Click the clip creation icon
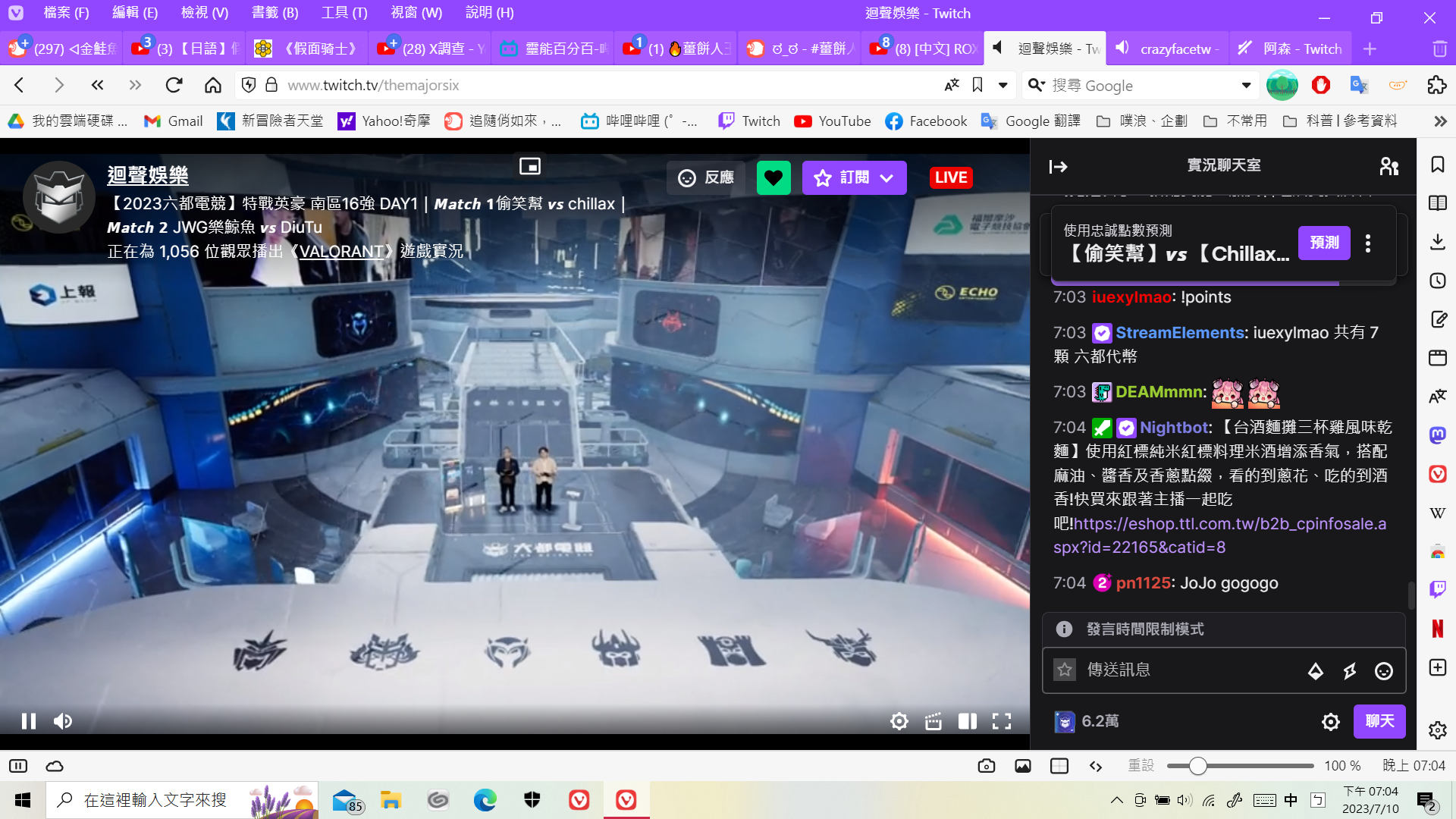This screenshot has height=819, width=1456. pyautogui.click(x=934, y=721)
